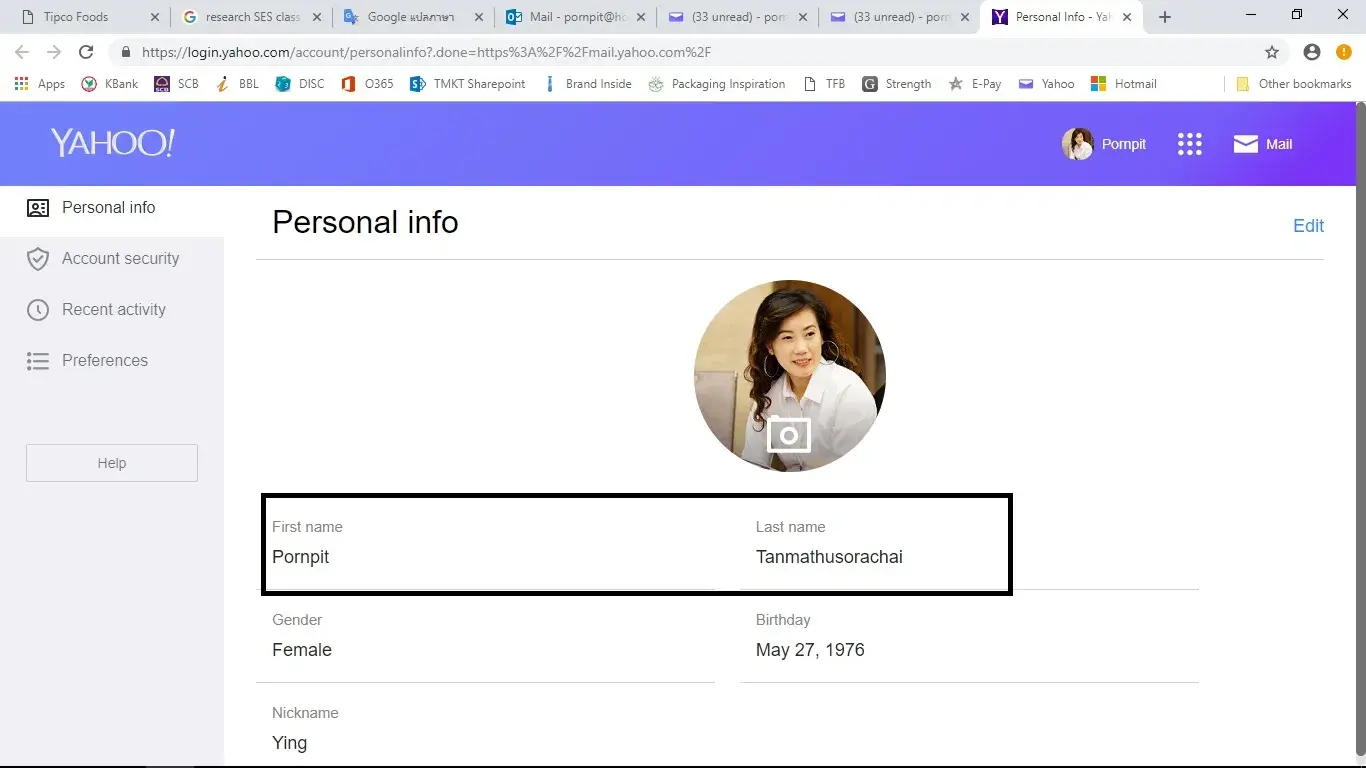This screenshot has width=1366, height=768.
Task: Expand the Other bookmarks folder
Action: pyautogui.click(x=1293, y=84)
